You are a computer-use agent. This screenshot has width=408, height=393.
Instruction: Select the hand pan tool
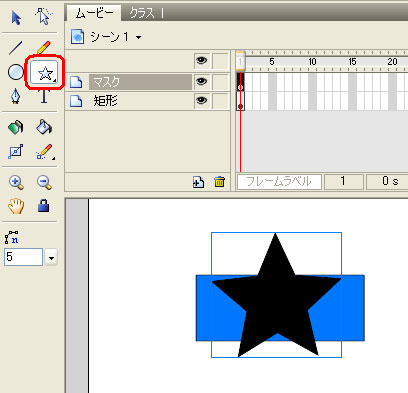coord(16,206)
